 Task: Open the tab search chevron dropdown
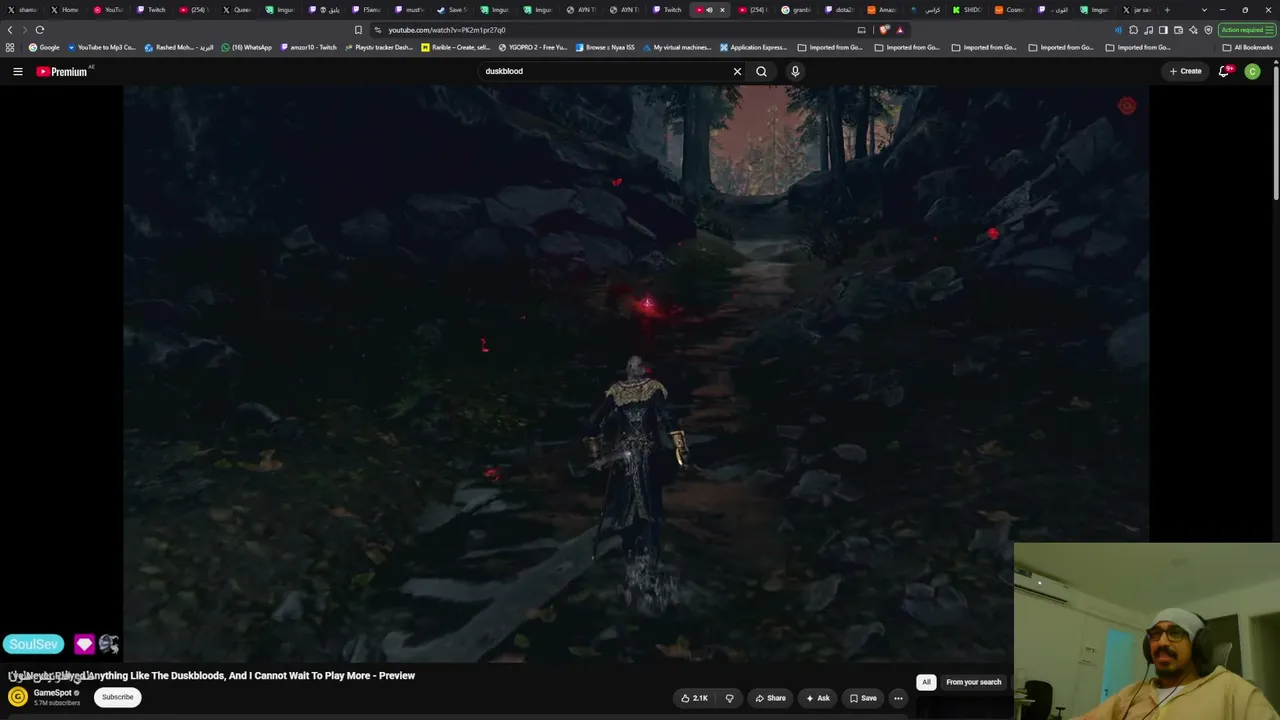click(x=1204, y=10)
